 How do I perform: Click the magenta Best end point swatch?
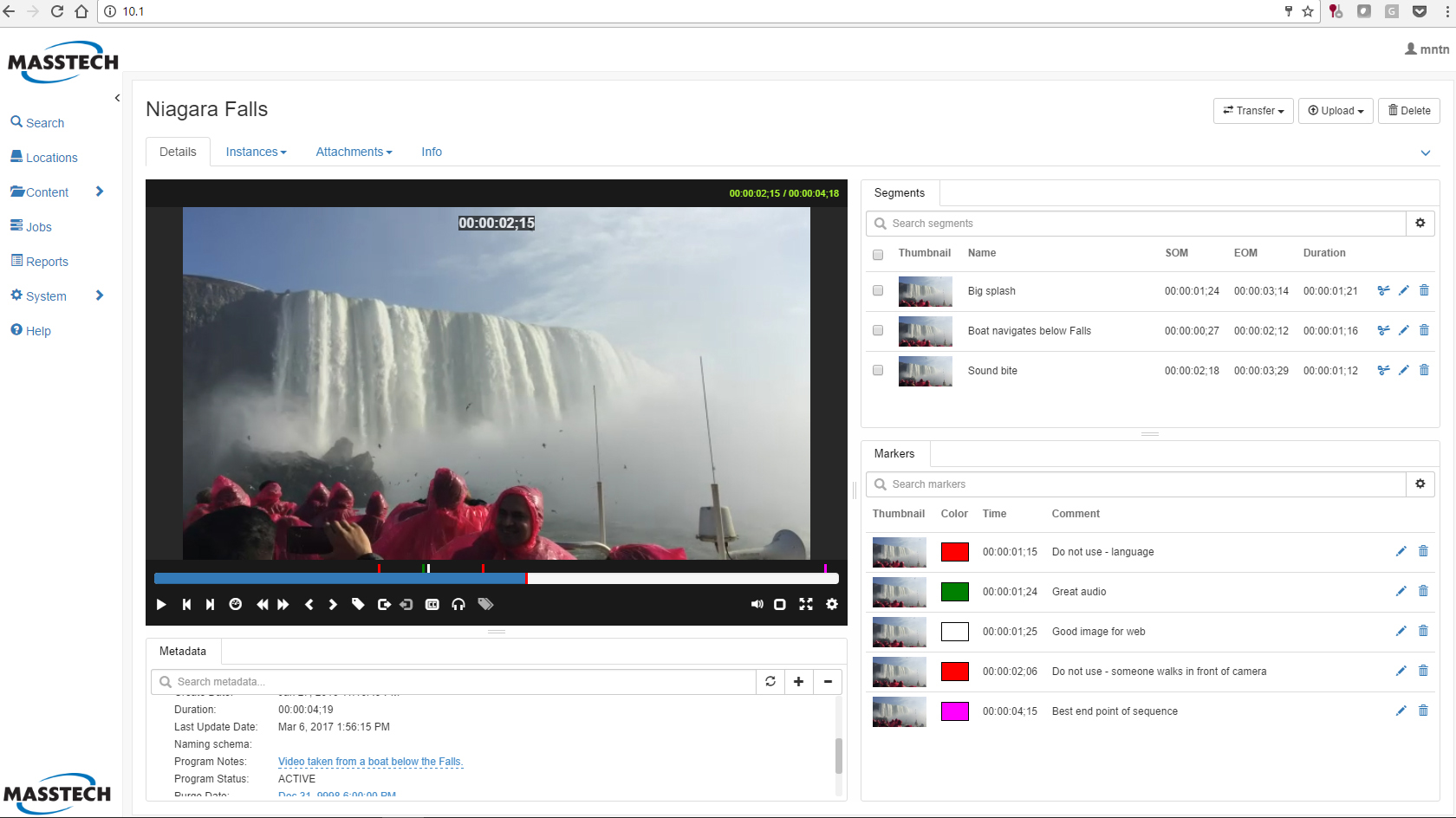coord(955,711)
